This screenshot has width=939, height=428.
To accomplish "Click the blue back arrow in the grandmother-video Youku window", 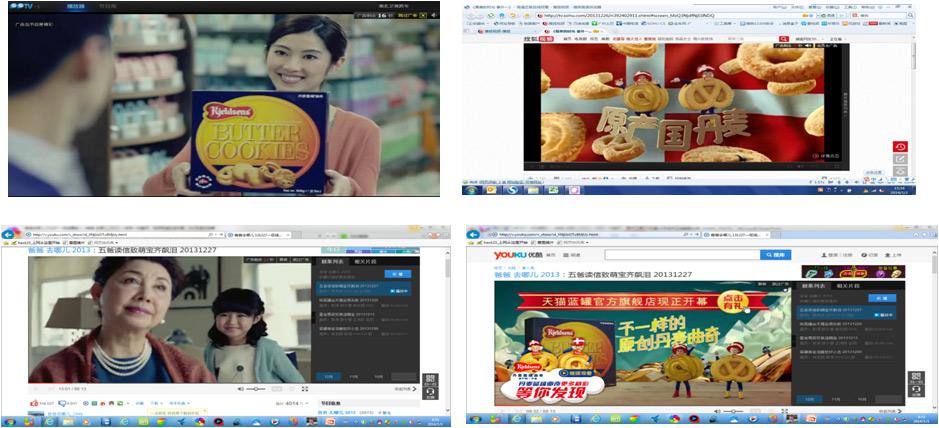I will (x=8, y=235).
